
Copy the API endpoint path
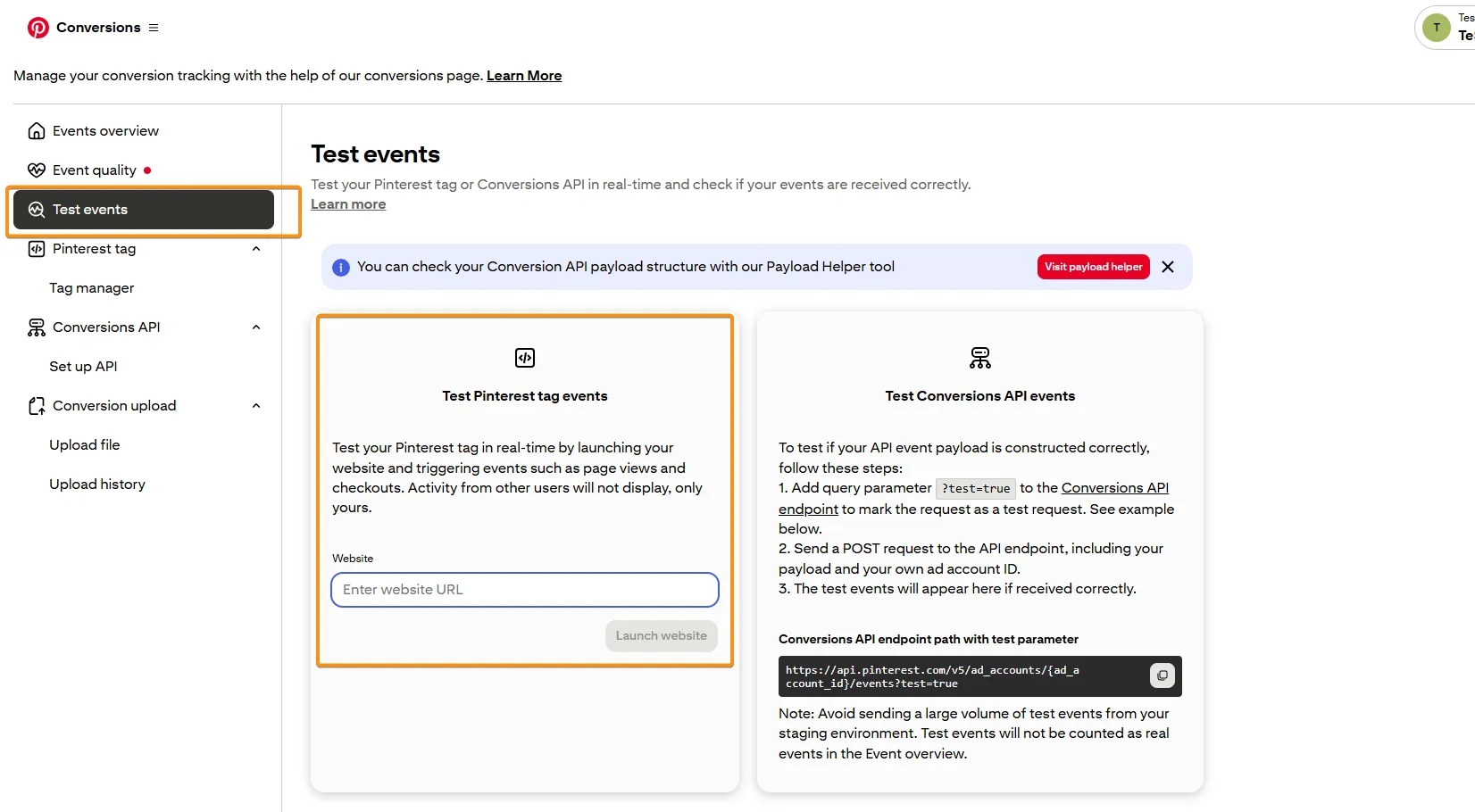pos(1162,676)
